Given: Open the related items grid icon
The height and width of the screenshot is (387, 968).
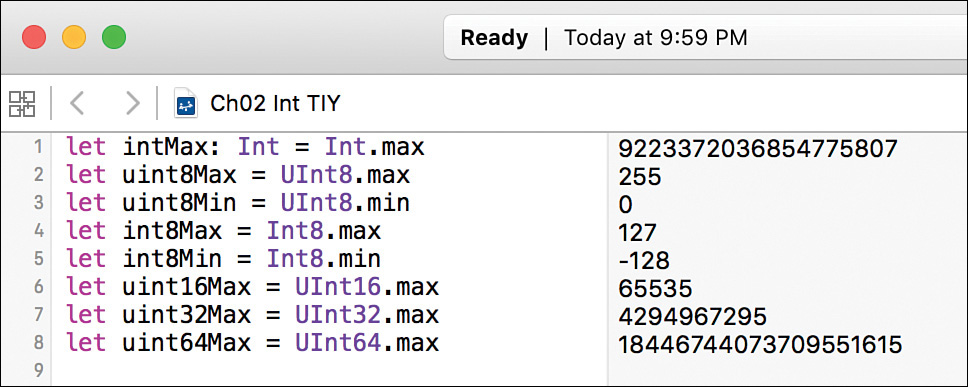Looking at the screenshot, I should click(22, 104).
